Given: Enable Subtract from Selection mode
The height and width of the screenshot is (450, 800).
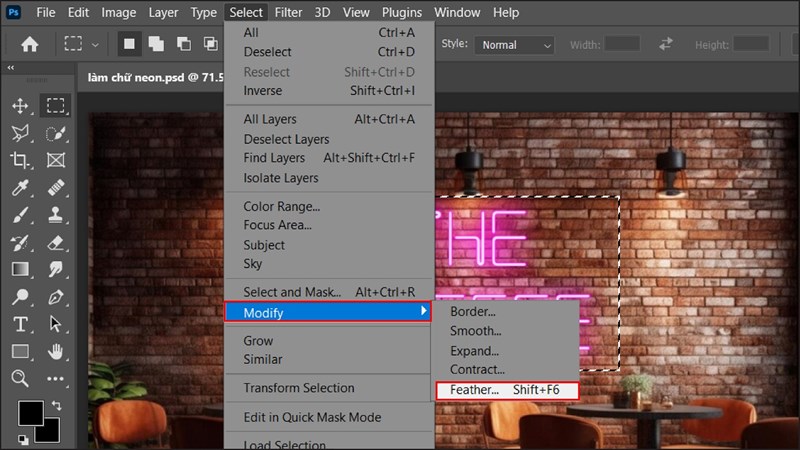Looking at the screenshot, I should (x=184, y=44).
